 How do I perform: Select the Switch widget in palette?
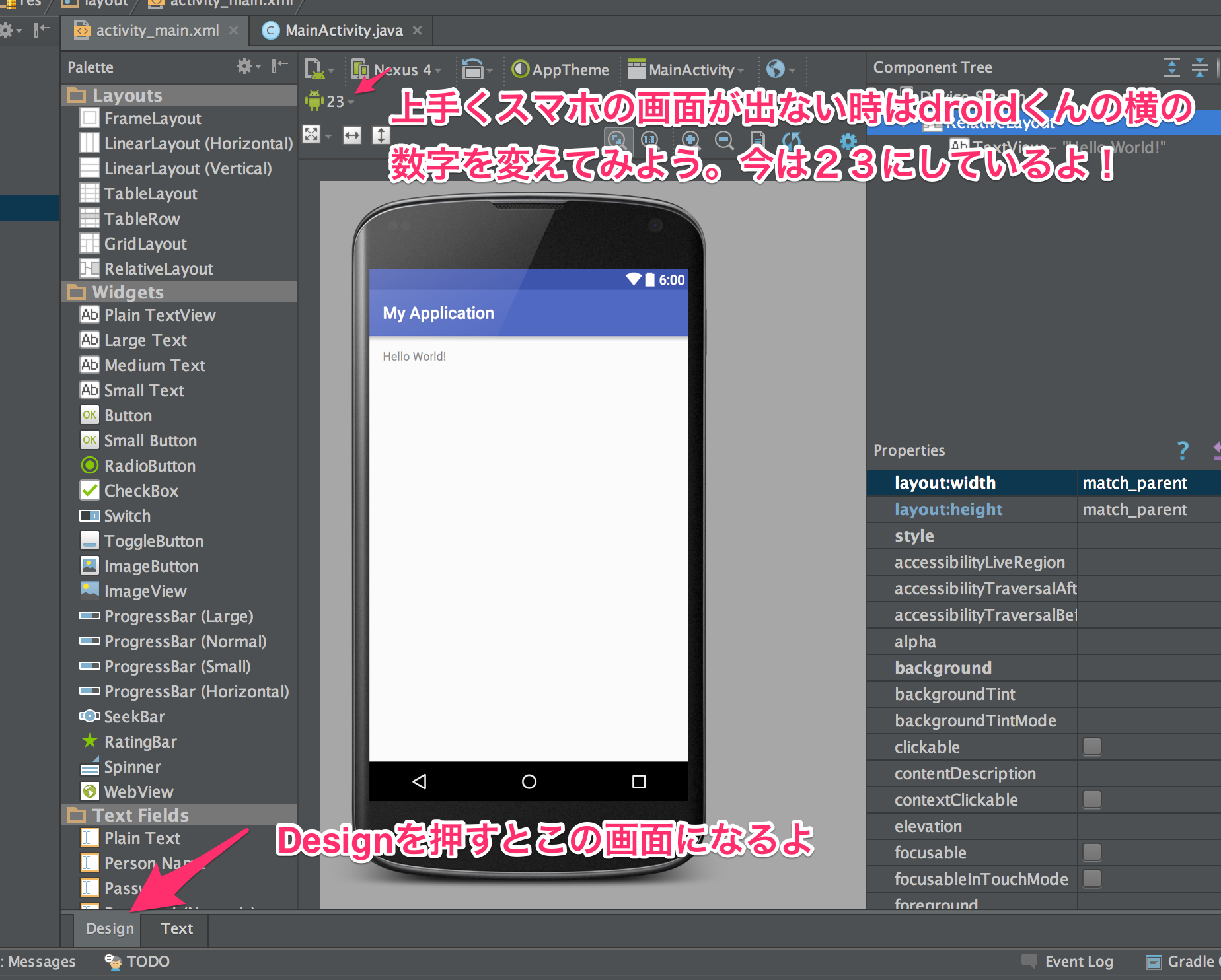coord(116,516)
